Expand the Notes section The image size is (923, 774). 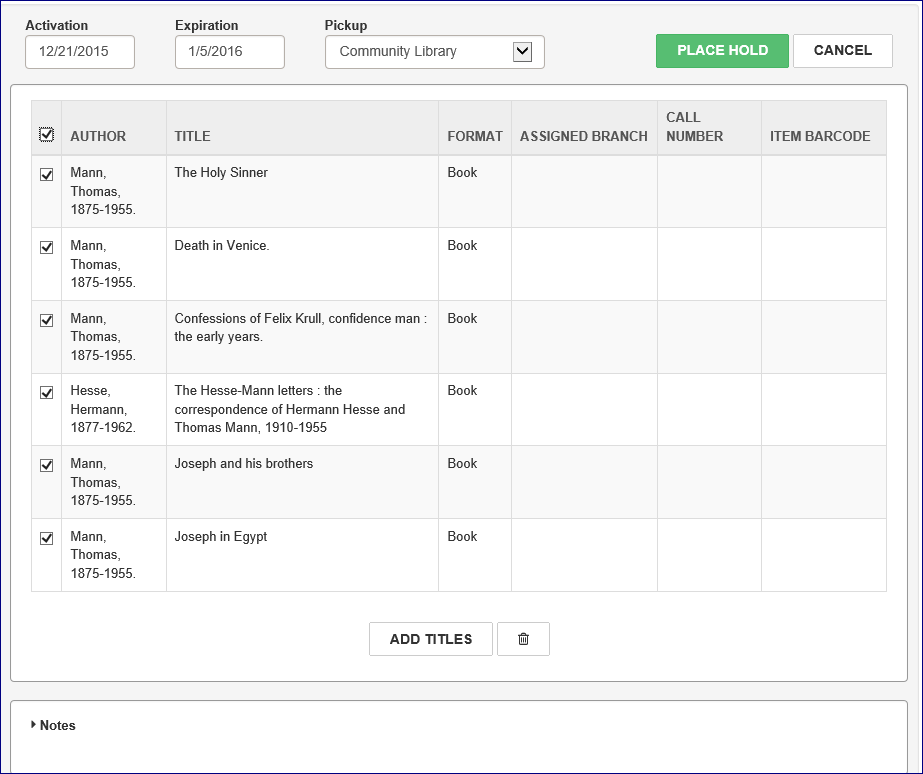(54, 725)
